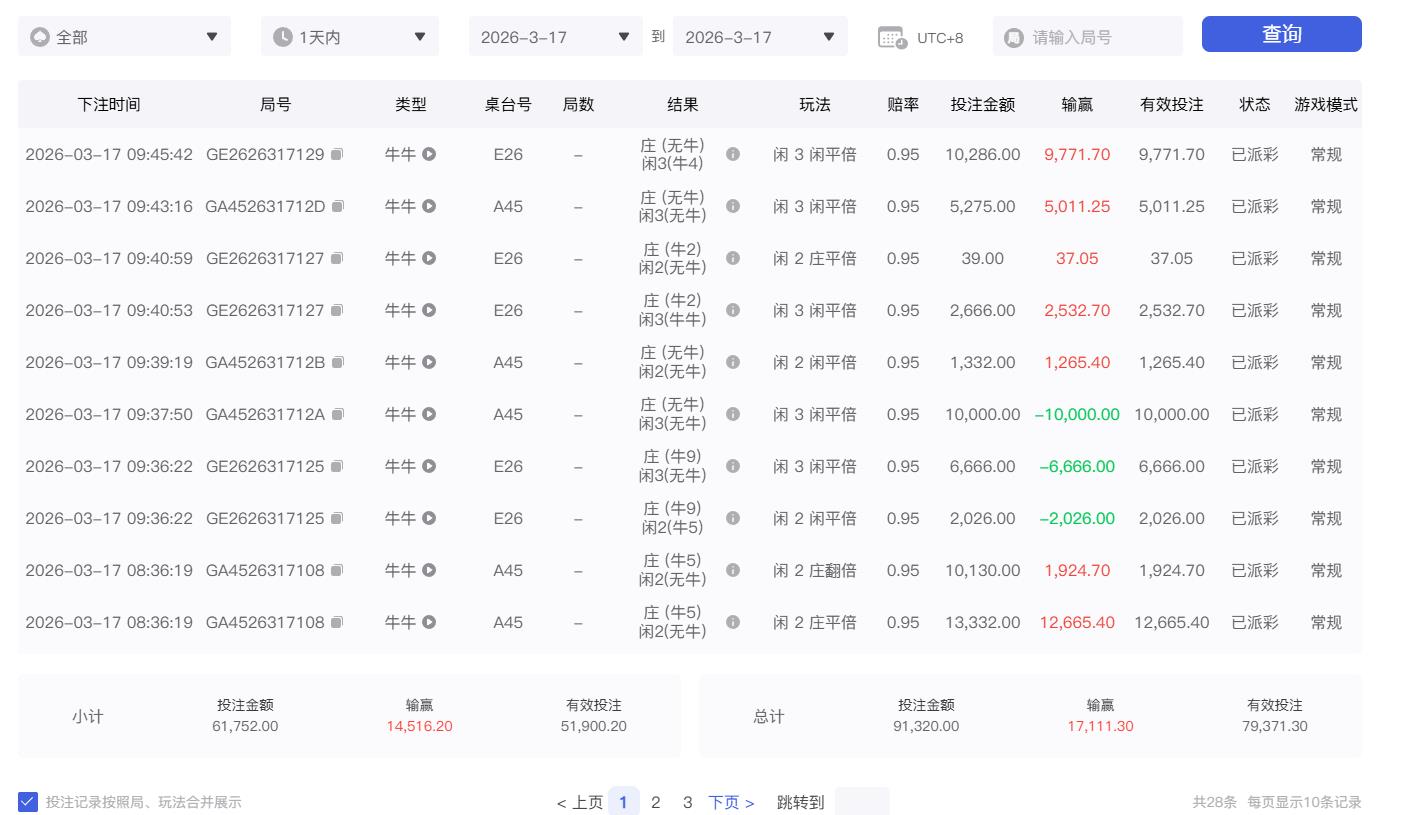Click the info icon on the bottom result row
Viewport: 1404px width, 815px height.
tap(733, 622)
